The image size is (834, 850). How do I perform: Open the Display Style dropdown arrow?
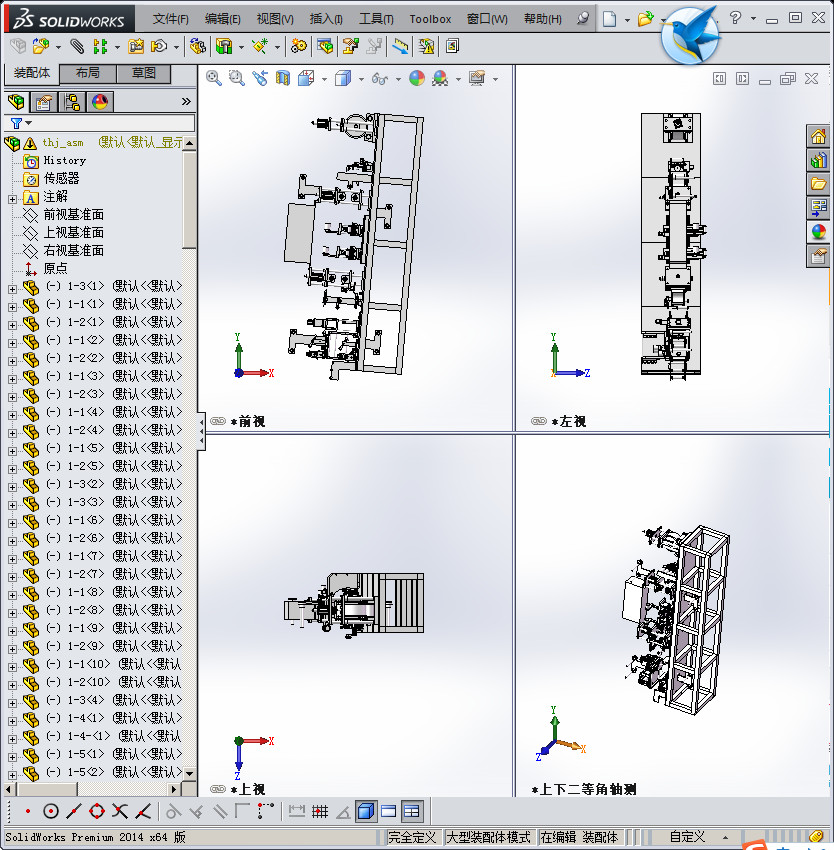pos(361,79)
